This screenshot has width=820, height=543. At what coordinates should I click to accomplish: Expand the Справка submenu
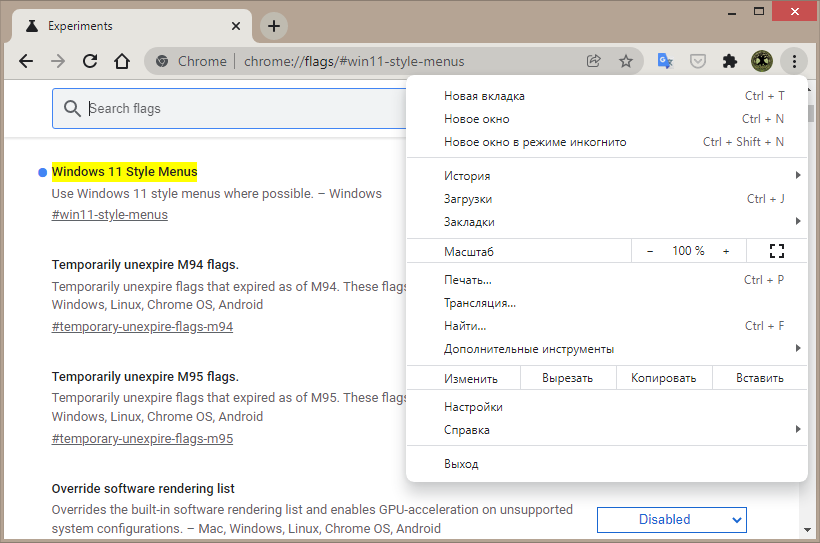(x=607, y=430)
